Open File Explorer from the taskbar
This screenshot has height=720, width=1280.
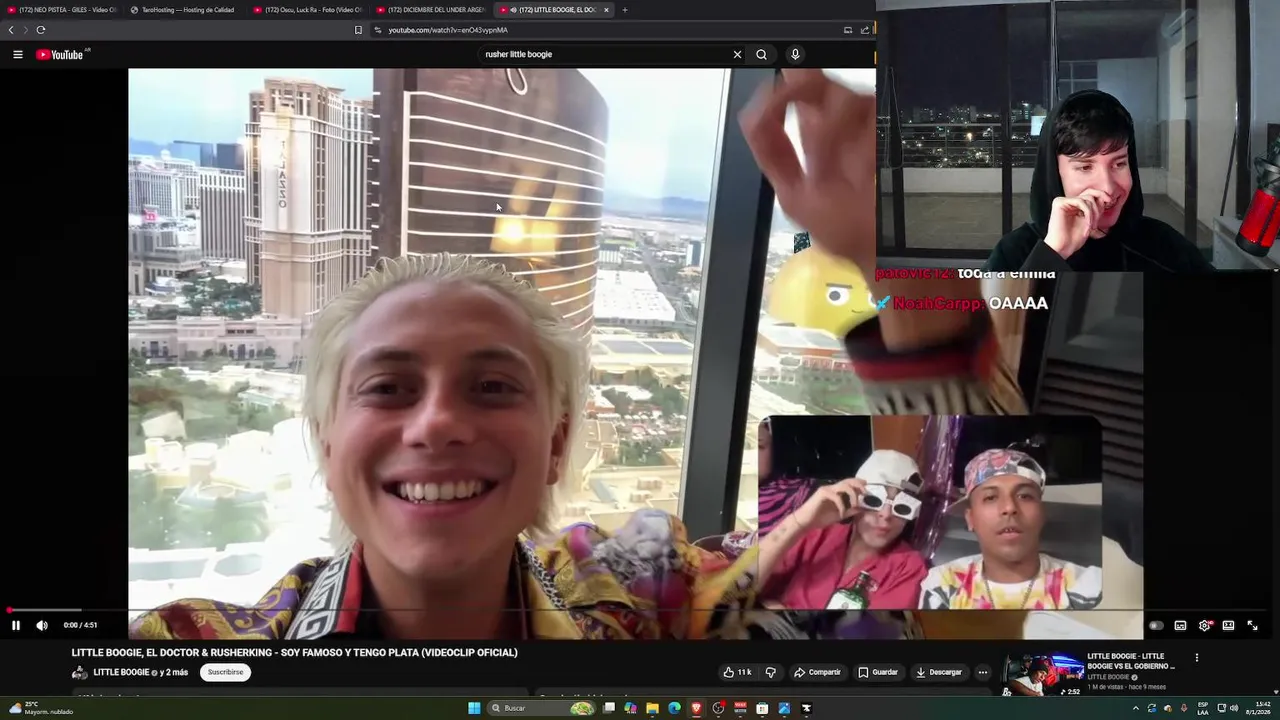pyautogui.click(x=652, y=708)
